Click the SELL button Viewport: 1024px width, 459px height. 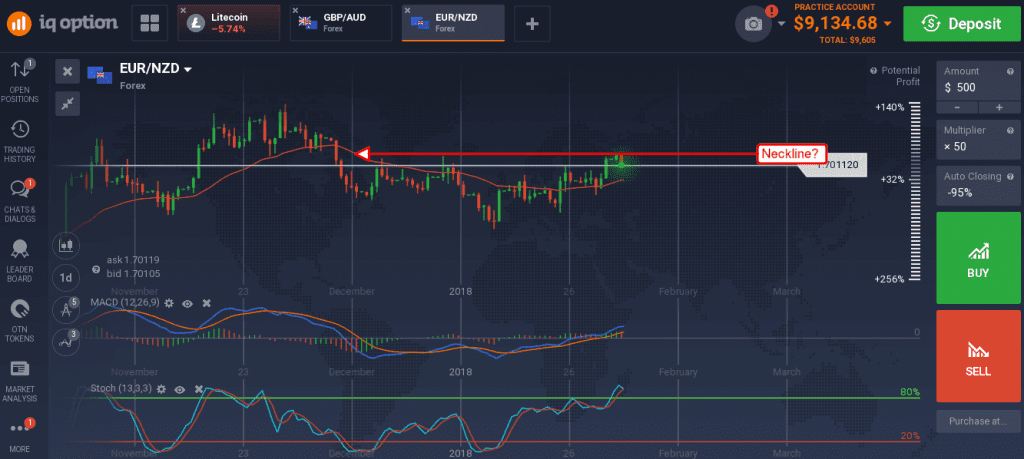click(x=978, y=356)
